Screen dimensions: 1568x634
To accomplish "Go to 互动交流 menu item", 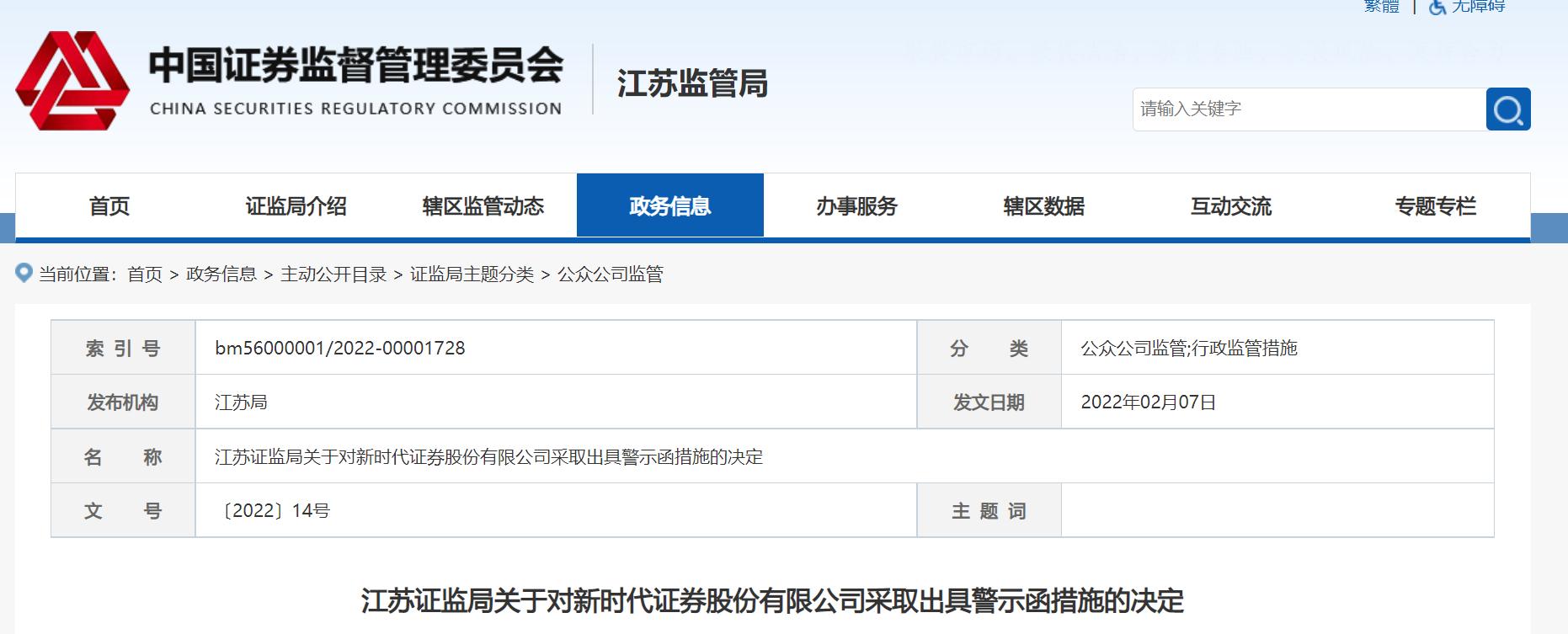I will coord(1230,206).
